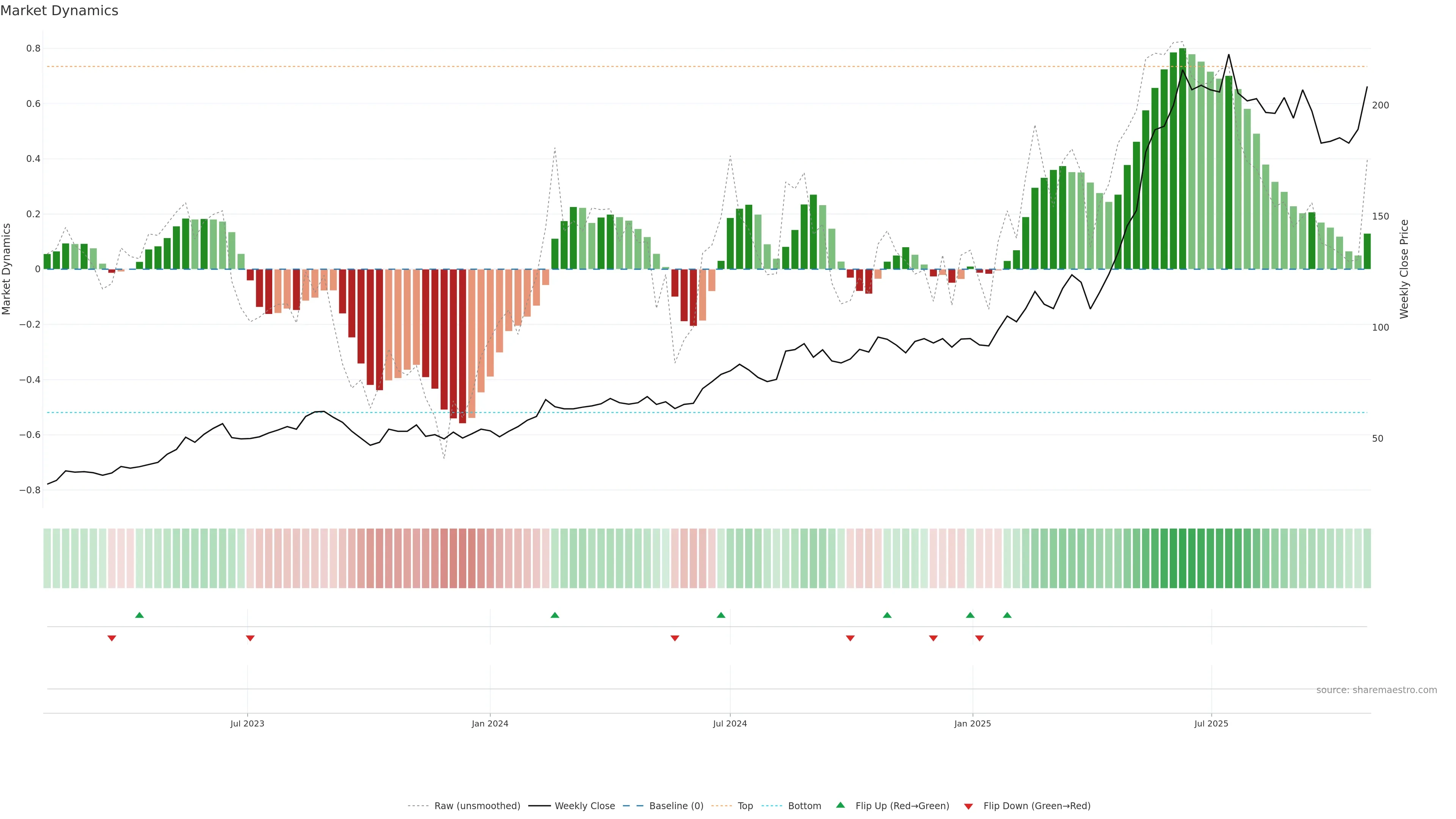Open the source sharemaestro.com text link
Viewport: 1456px width, 819px height.
click(x=1376, y=690)
